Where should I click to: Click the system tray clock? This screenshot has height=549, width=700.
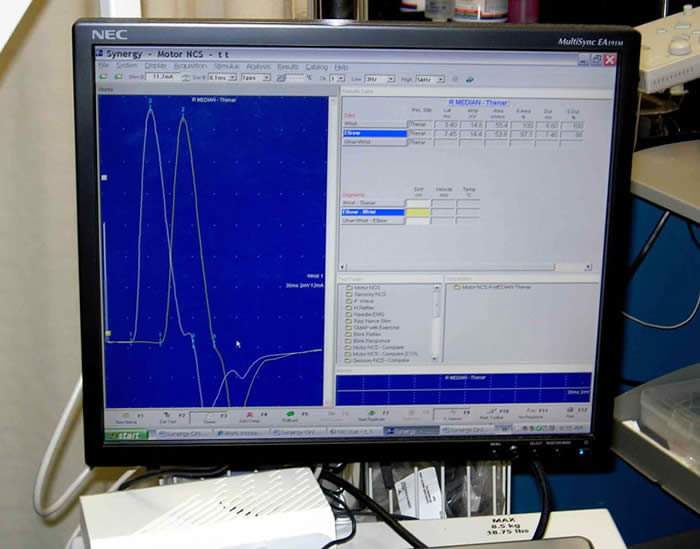571,427
